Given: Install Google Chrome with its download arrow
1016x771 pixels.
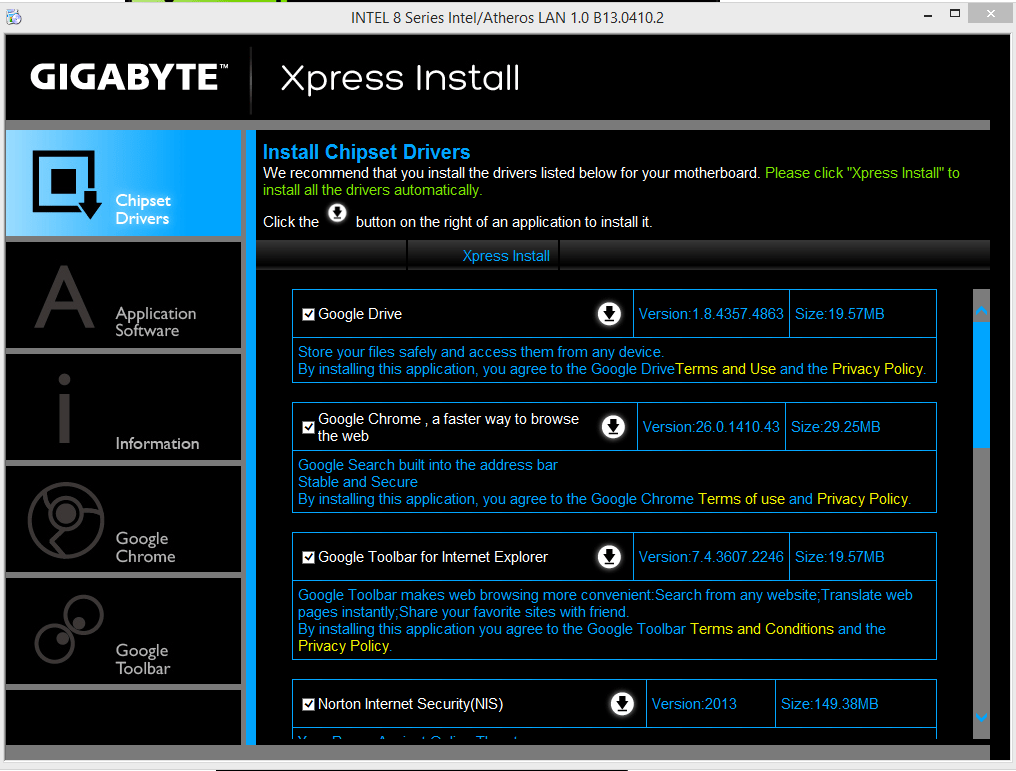Looking at the screenshot, I should [613, 427].
